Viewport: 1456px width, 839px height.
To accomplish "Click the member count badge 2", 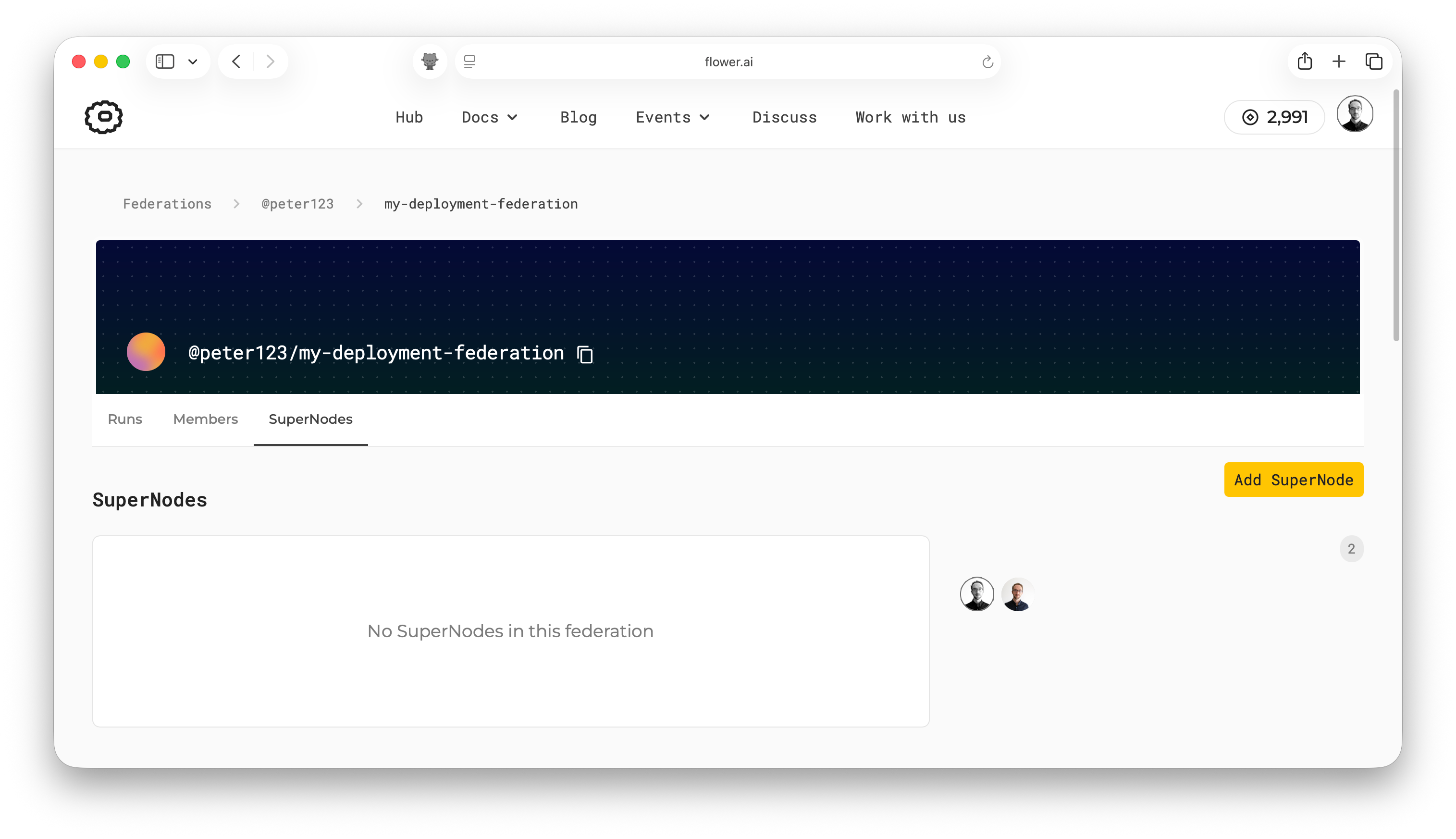I will point(1351,549).
